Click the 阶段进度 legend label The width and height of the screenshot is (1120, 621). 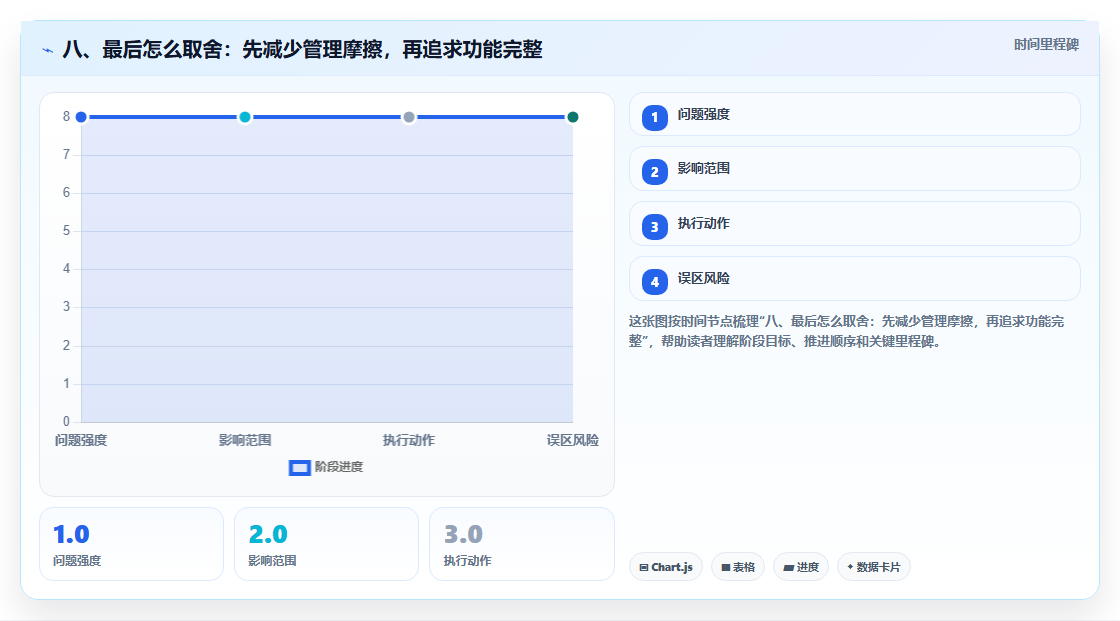tap(339, 467)
